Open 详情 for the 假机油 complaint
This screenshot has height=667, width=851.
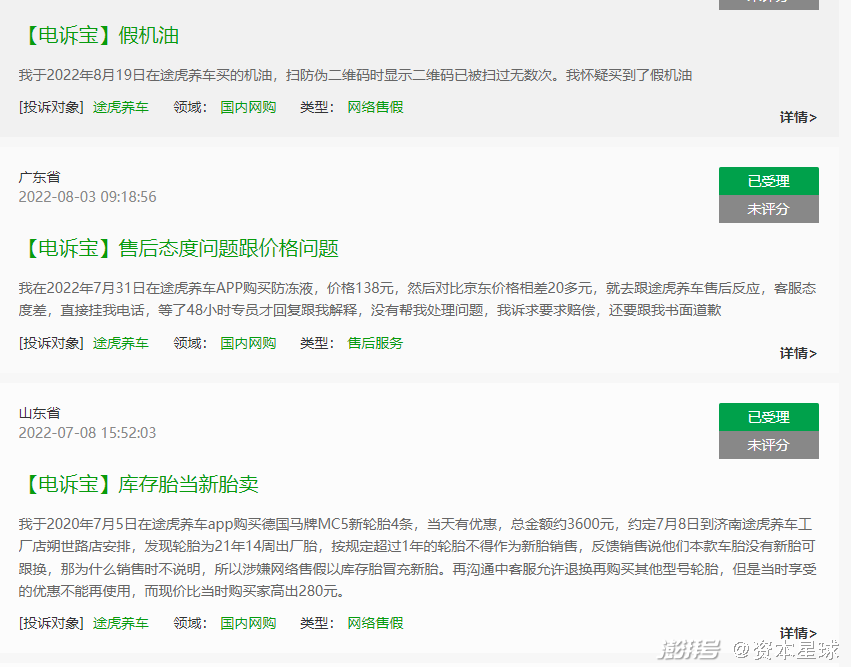798,117
